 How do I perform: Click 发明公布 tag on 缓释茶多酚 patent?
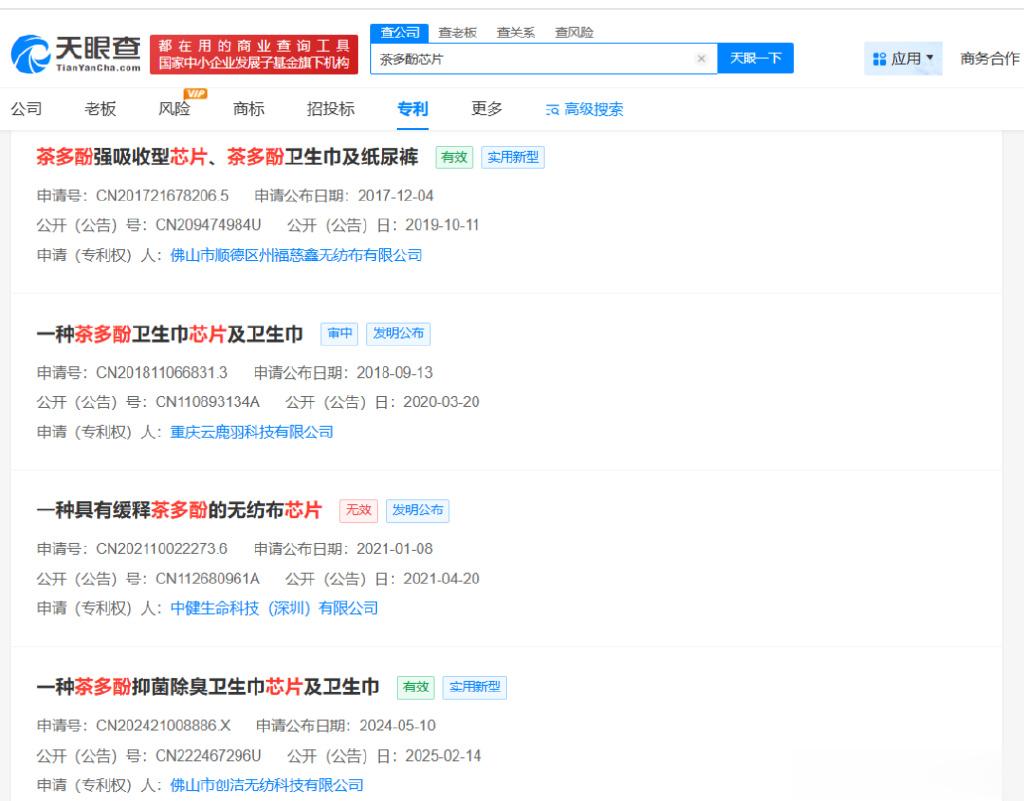pyautogui.click(x=417, y=510)
